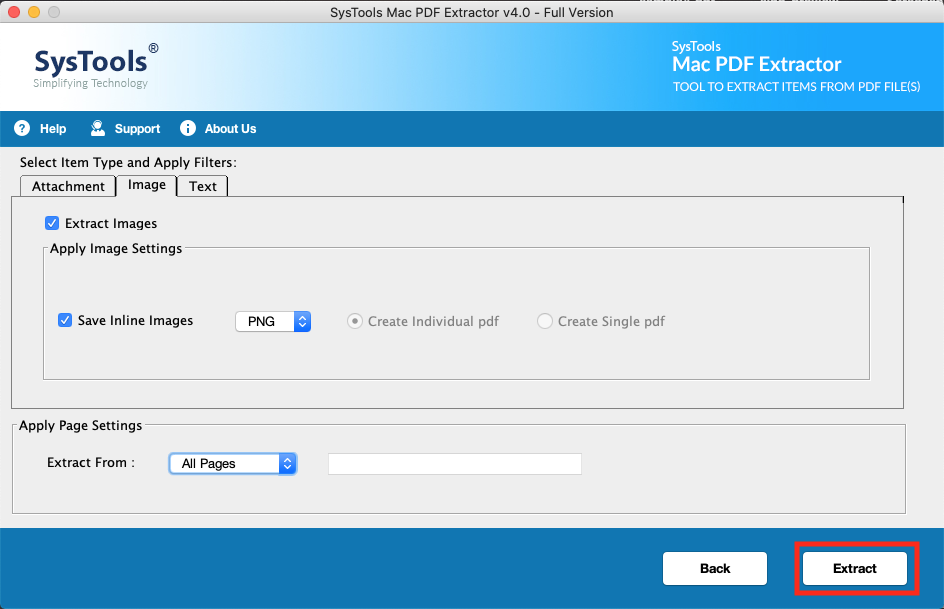Image resolution: width=944 pixels, height=609 pixels.
Task: Open the Support link text
Action: 137,129
